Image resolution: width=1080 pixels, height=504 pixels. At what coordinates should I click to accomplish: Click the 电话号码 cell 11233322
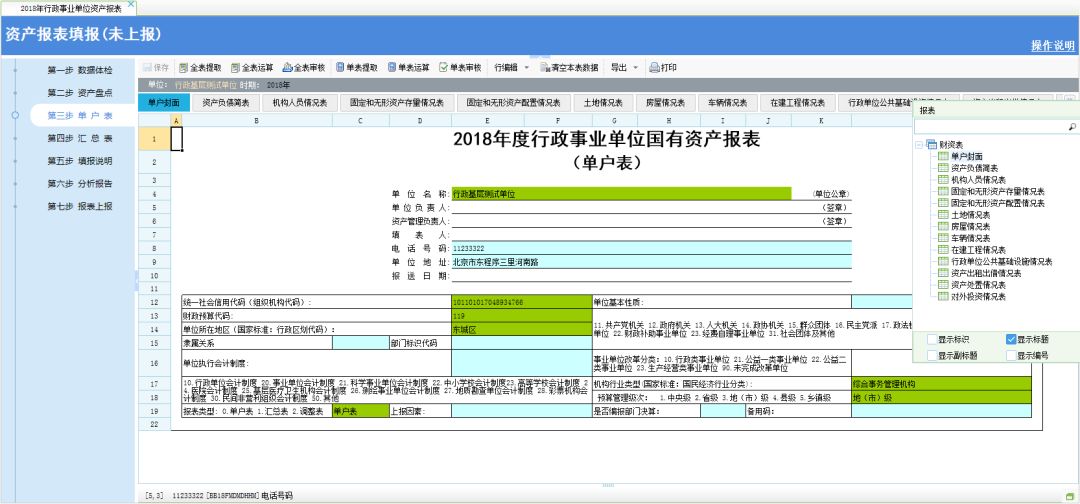pos(652,248)
